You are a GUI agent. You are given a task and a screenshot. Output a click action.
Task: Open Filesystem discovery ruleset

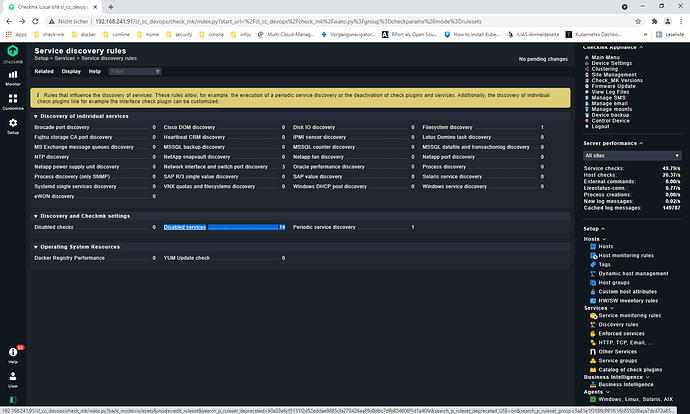click(x=447, y=127)
